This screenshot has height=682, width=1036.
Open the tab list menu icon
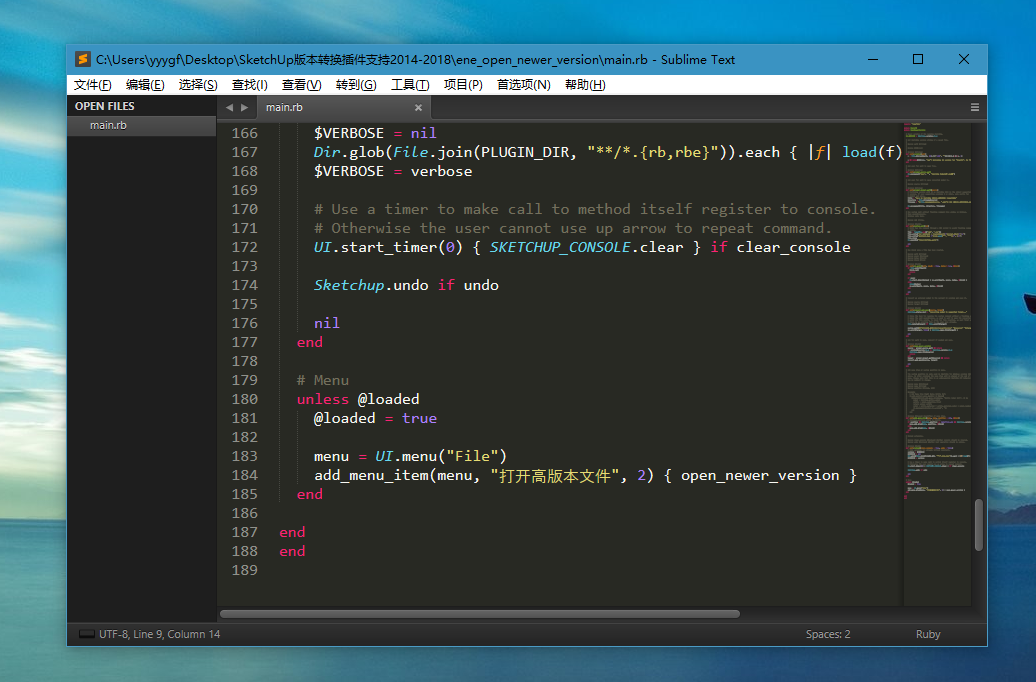coord(975,107)
